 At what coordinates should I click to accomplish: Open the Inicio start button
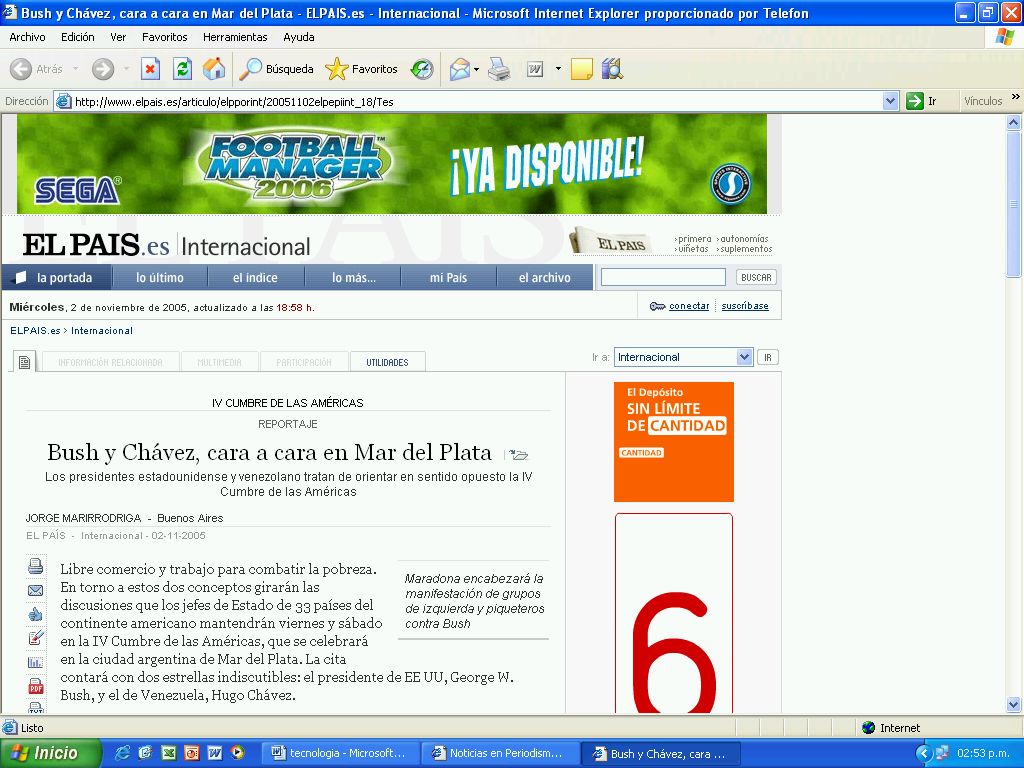51,753
